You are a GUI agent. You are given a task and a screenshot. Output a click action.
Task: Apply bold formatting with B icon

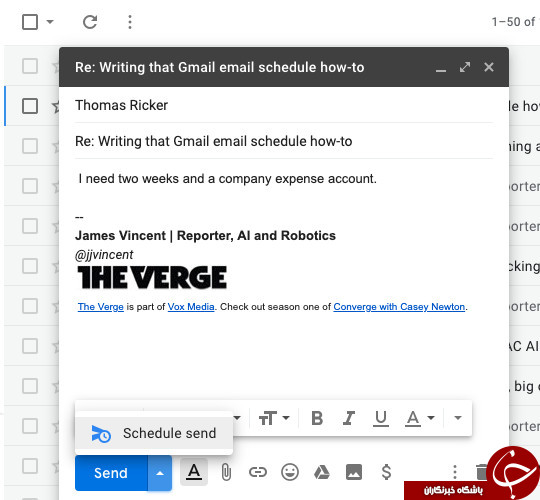tap(317, 418)
